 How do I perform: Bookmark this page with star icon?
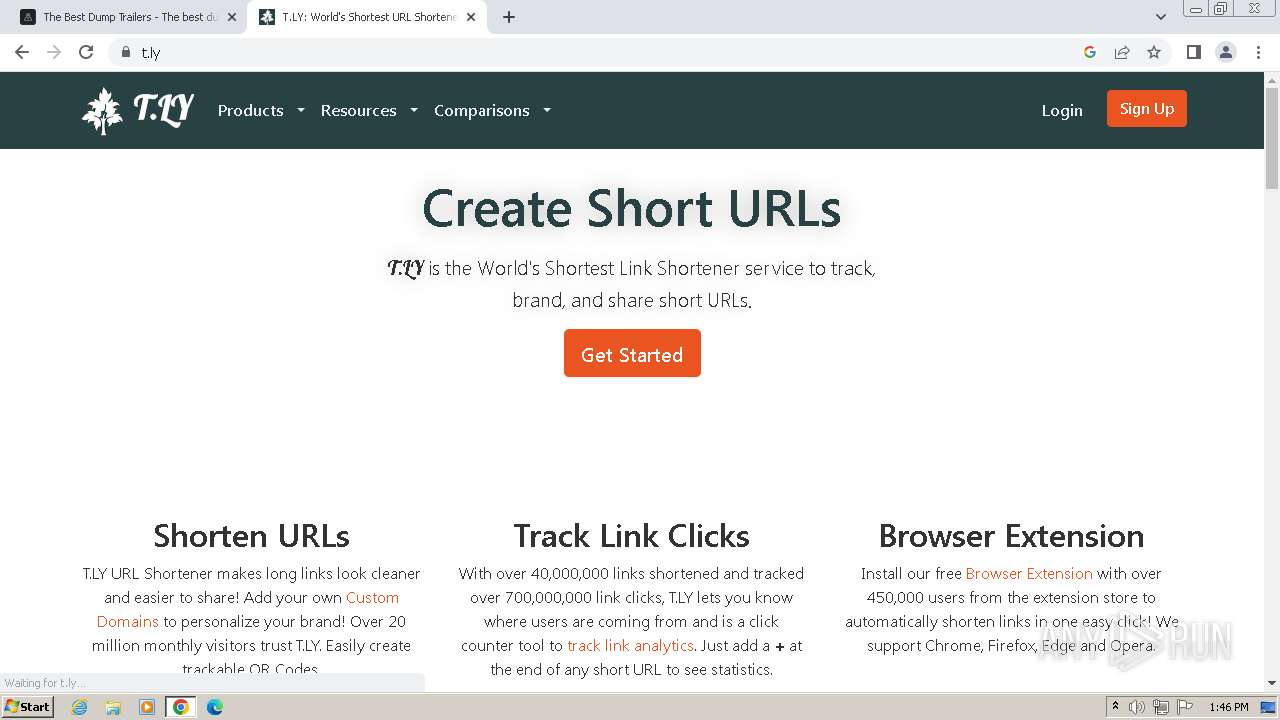pos(1154,52)
